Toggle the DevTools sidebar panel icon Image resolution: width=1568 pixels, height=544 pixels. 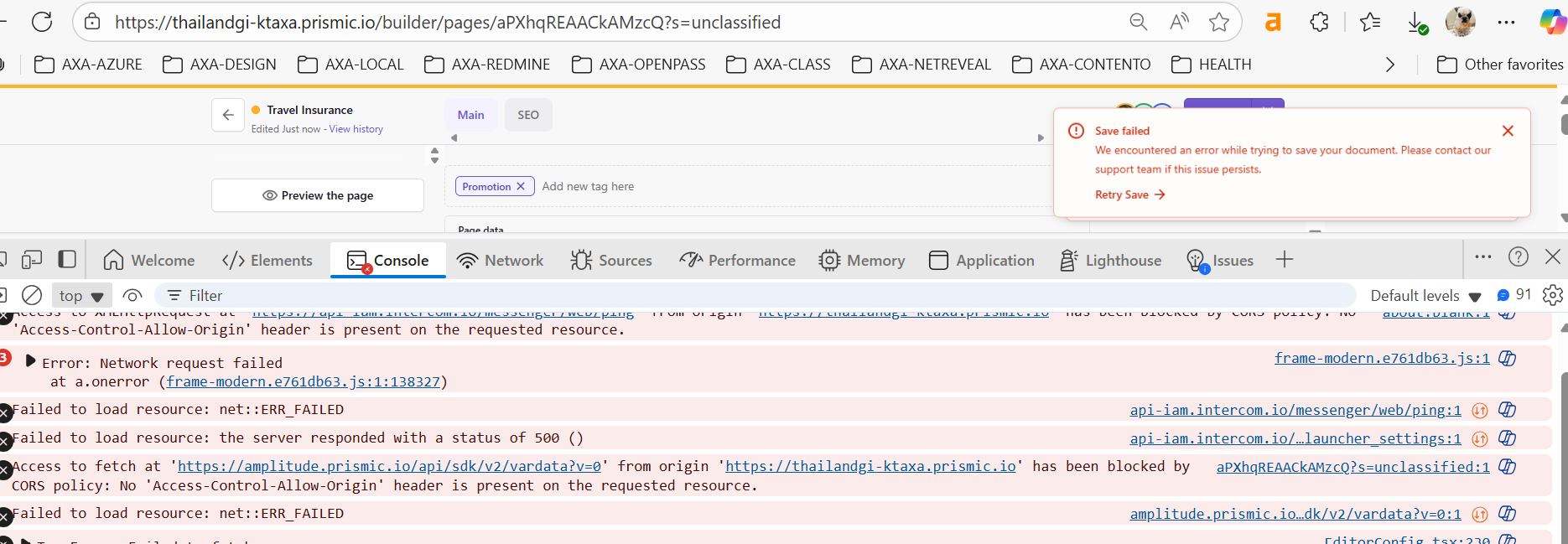tap(67, 260)
